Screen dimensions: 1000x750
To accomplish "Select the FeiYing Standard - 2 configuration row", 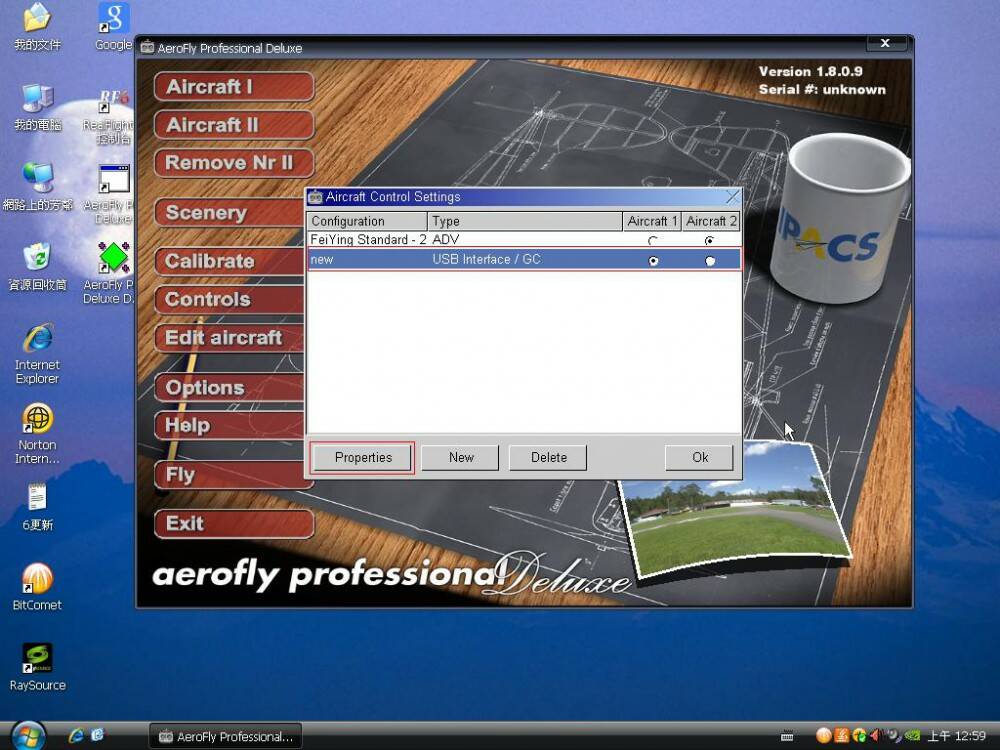I will pos(524,240).
